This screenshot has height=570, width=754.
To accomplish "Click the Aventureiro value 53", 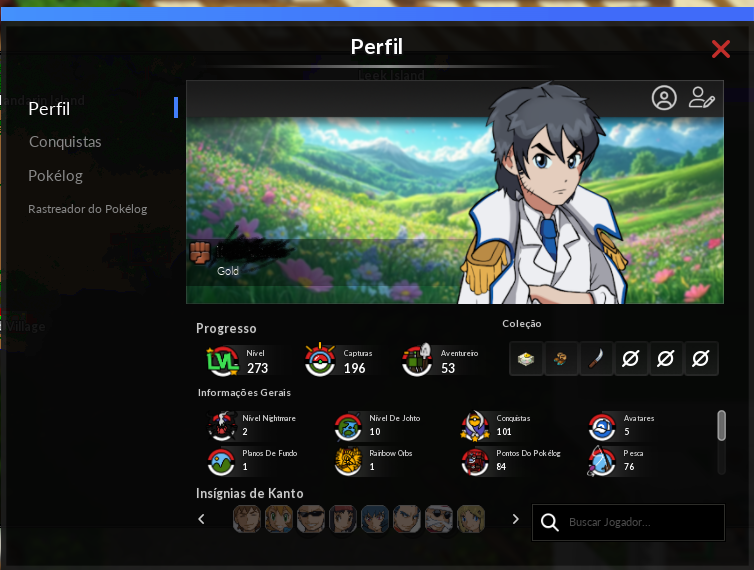I will coord(448,368).
